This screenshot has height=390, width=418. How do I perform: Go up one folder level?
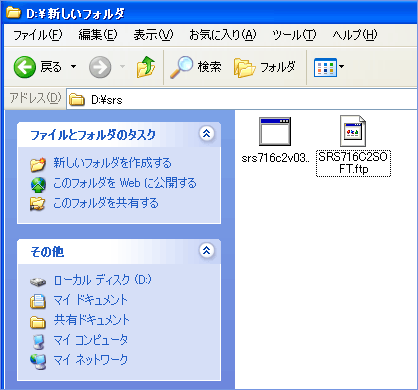[146, 67]
